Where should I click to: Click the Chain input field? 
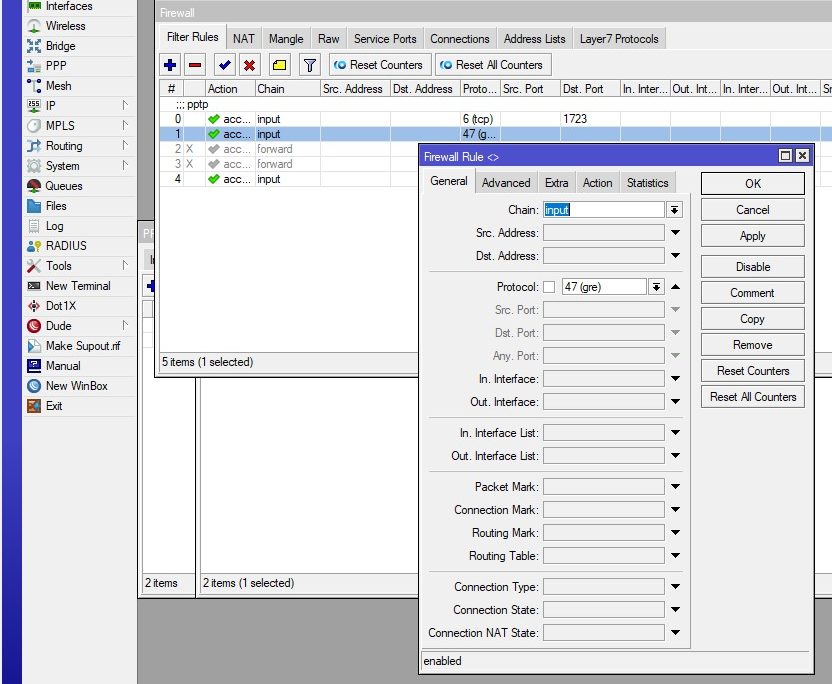pyautogui.click(x=604, y=210)
